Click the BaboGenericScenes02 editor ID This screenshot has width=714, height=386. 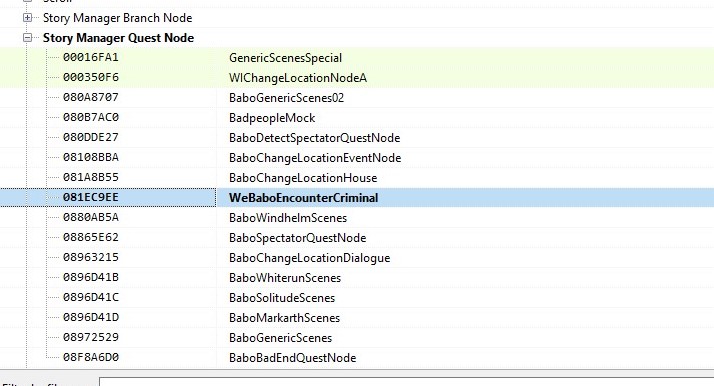click(x=286, y=98)
